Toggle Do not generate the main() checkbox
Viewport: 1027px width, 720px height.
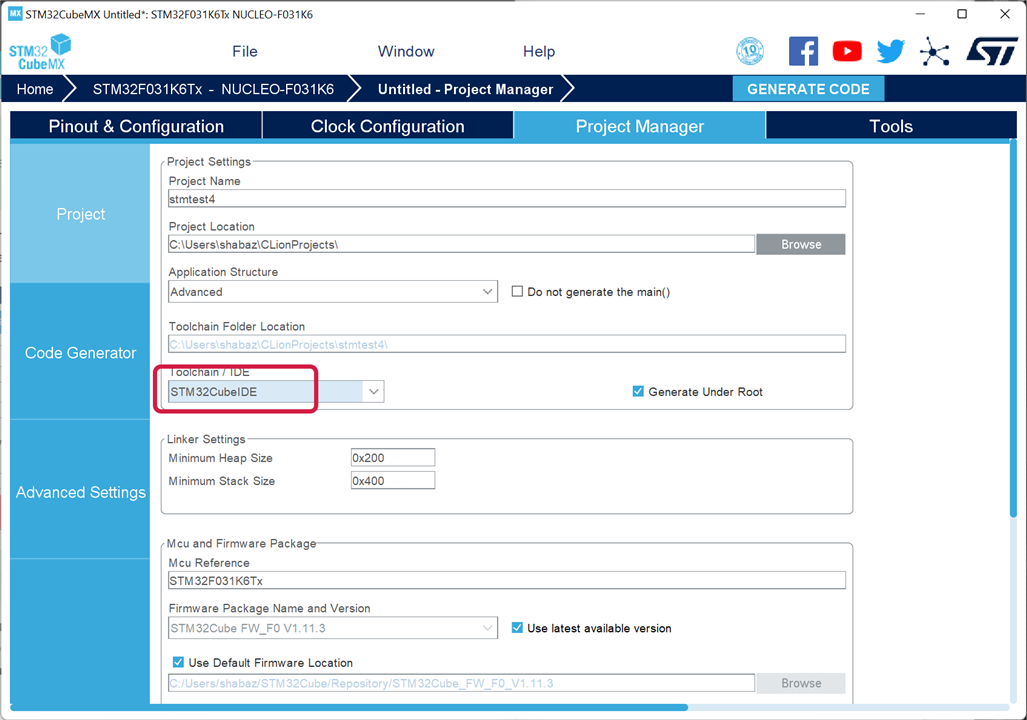click(517, 292)
